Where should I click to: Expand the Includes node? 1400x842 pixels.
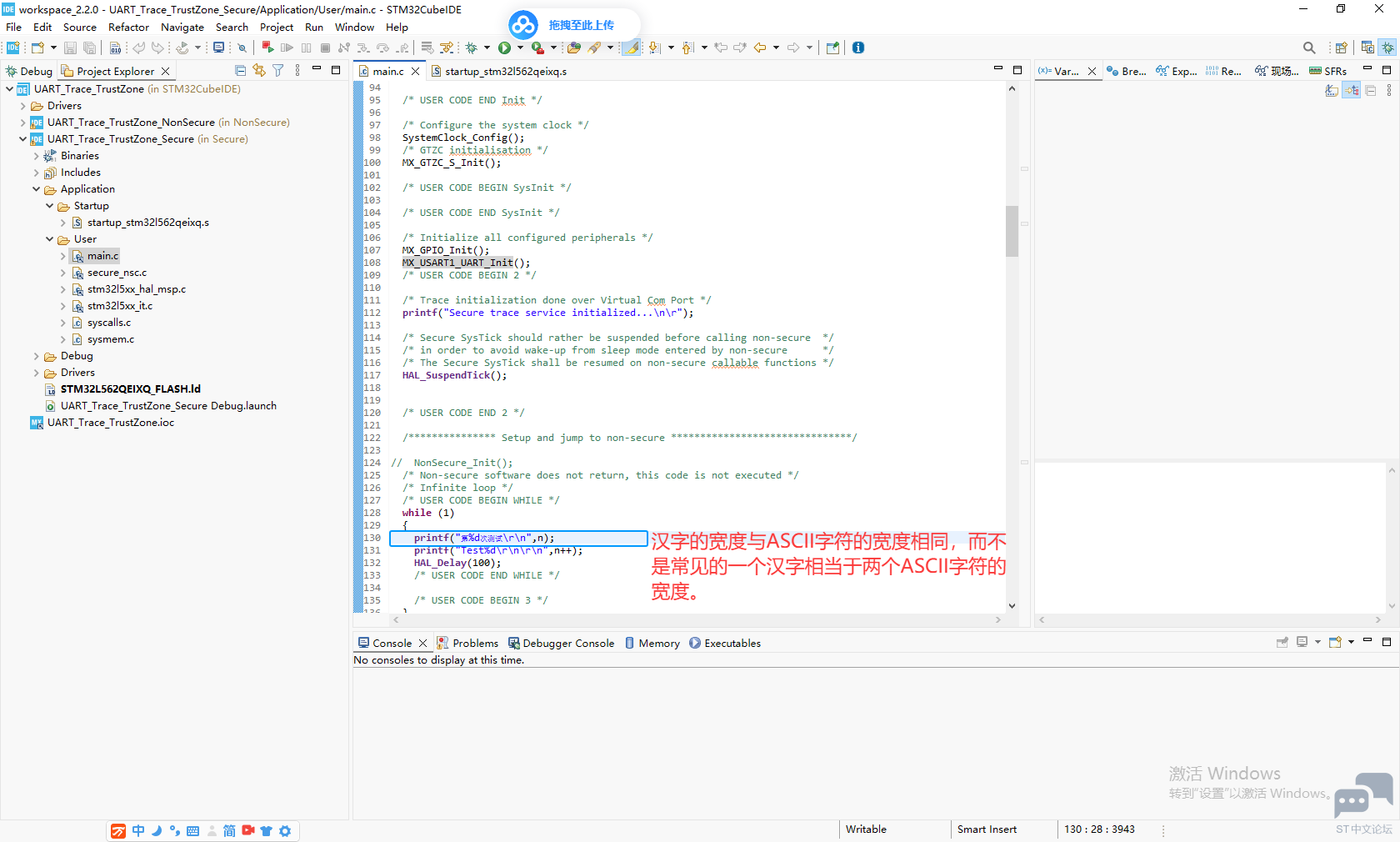tap(36, 173)
